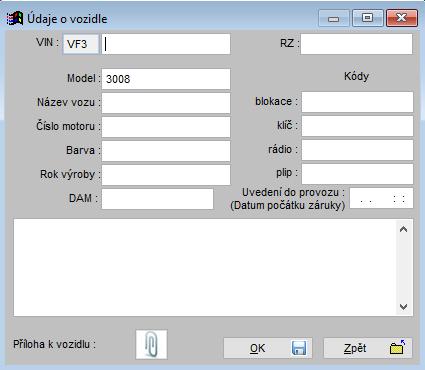Image resolution: width=425 pixels, height=370 pixels.
Task: Click the floppy disk save icon on OK
Action: pyautogui.click(x=299, y=348)
